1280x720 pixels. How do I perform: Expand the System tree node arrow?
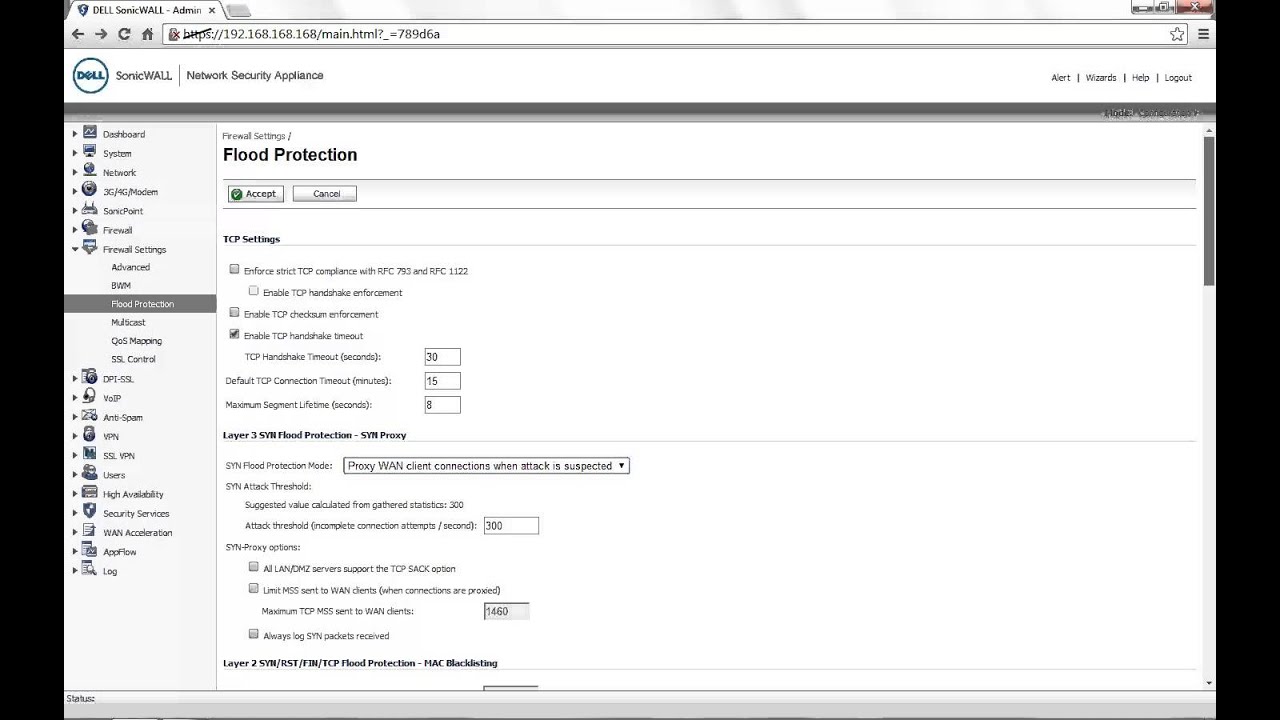pos(75,153)
